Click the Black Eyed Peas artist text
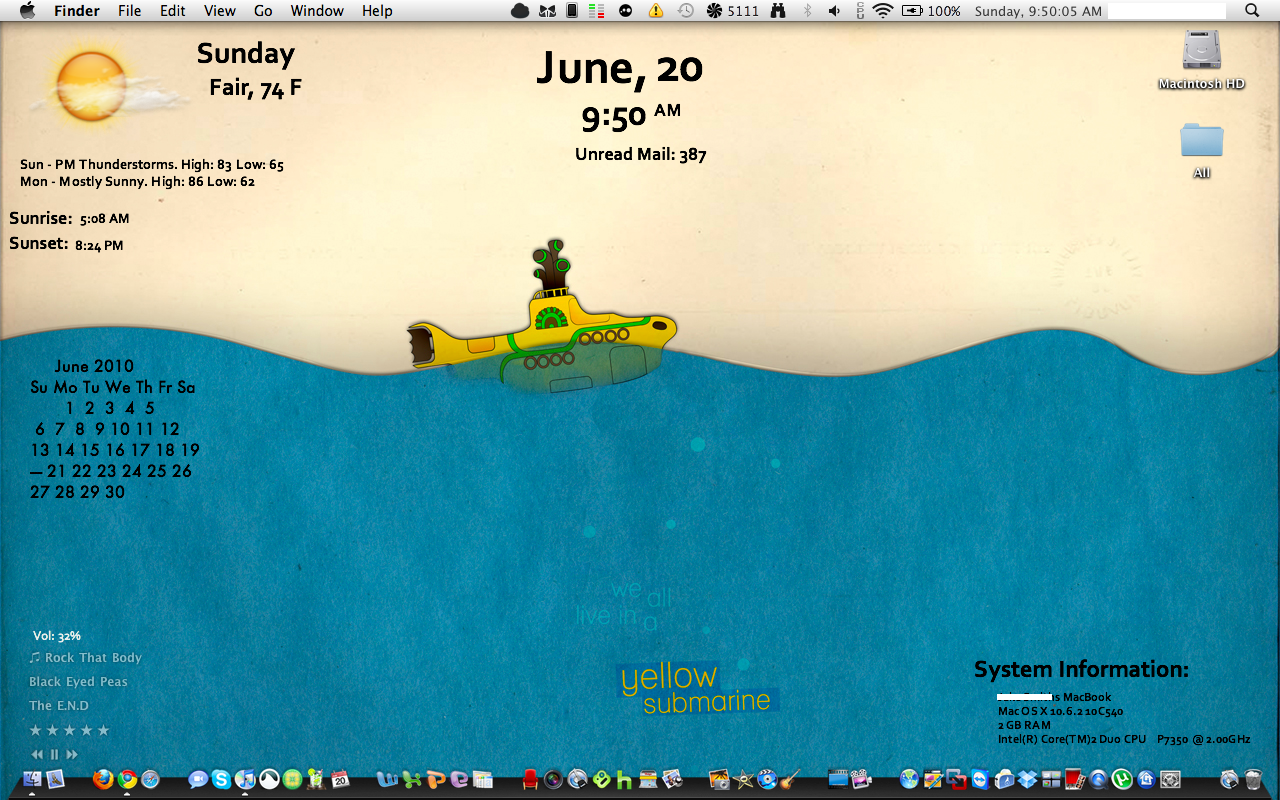Viewport: 1280px width, 800px height. pyautogui.click(x=78, y=682)
